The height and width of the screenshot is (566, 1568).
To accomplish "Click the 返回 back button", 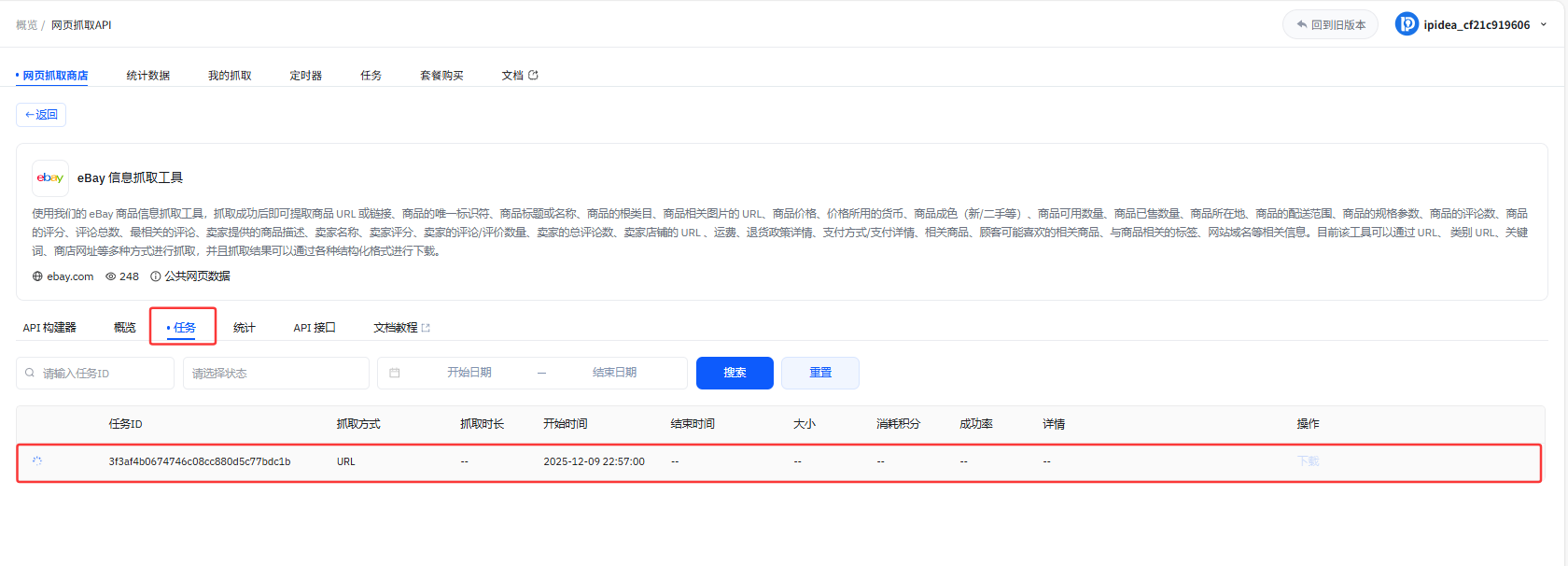I will click(41, 115).
